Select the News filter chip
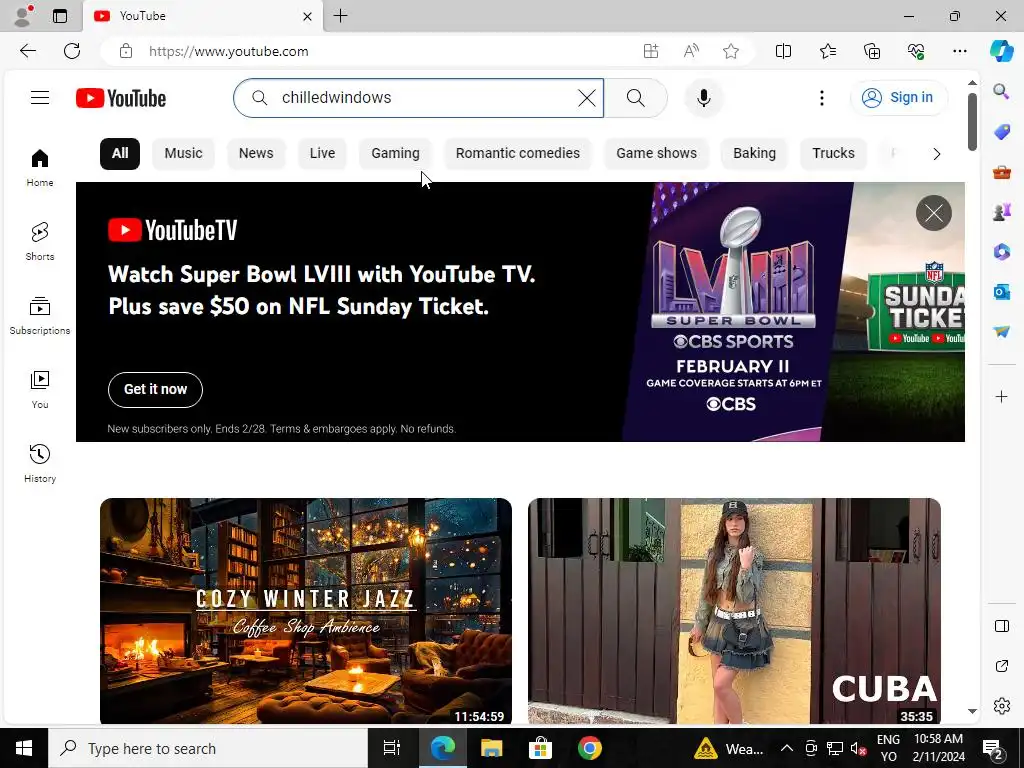 click(256, 153)
